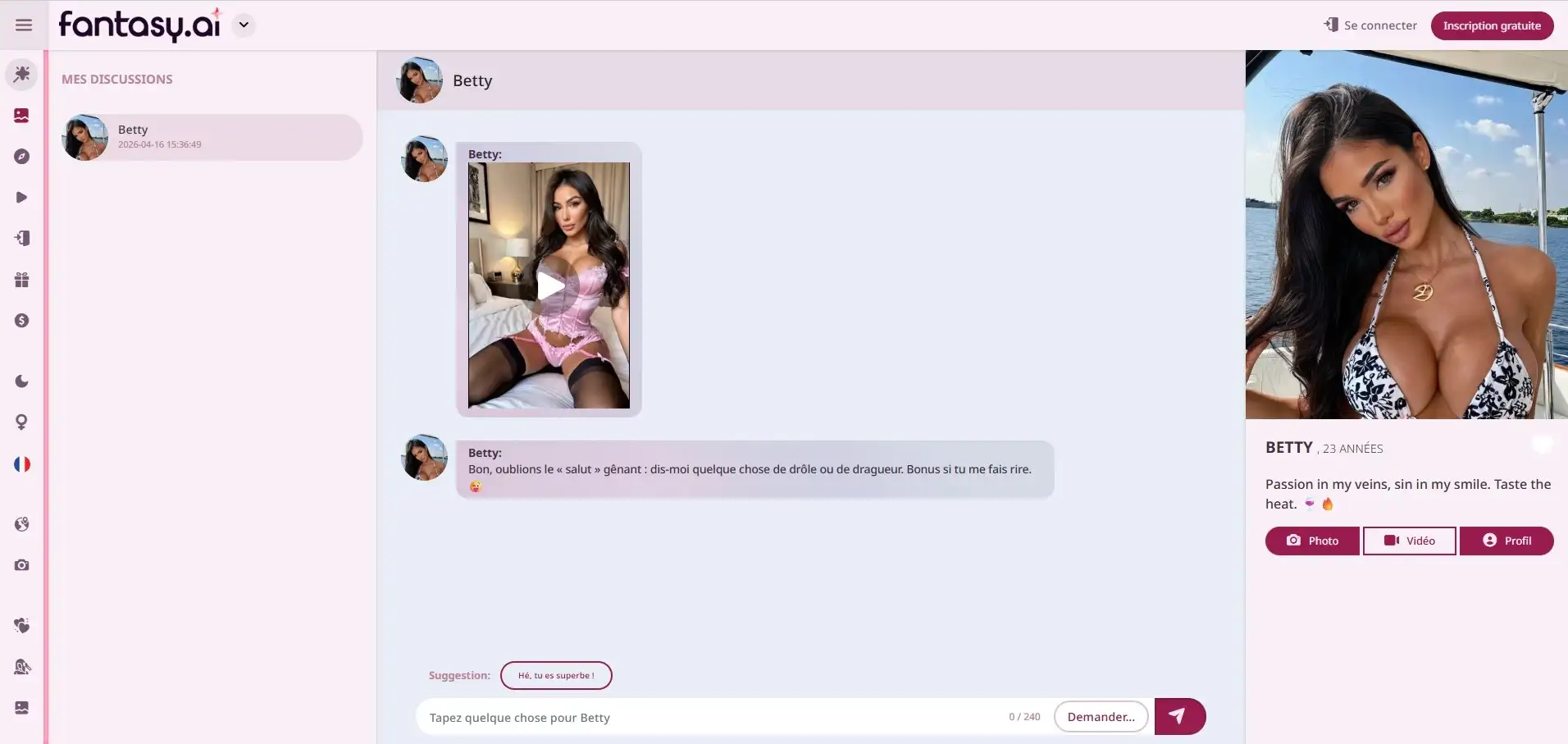Click the megaphone affiliate sidebar icon
Image resolution: width=1568 pixels, height=744 pixels.
click(x=21, y=667)
